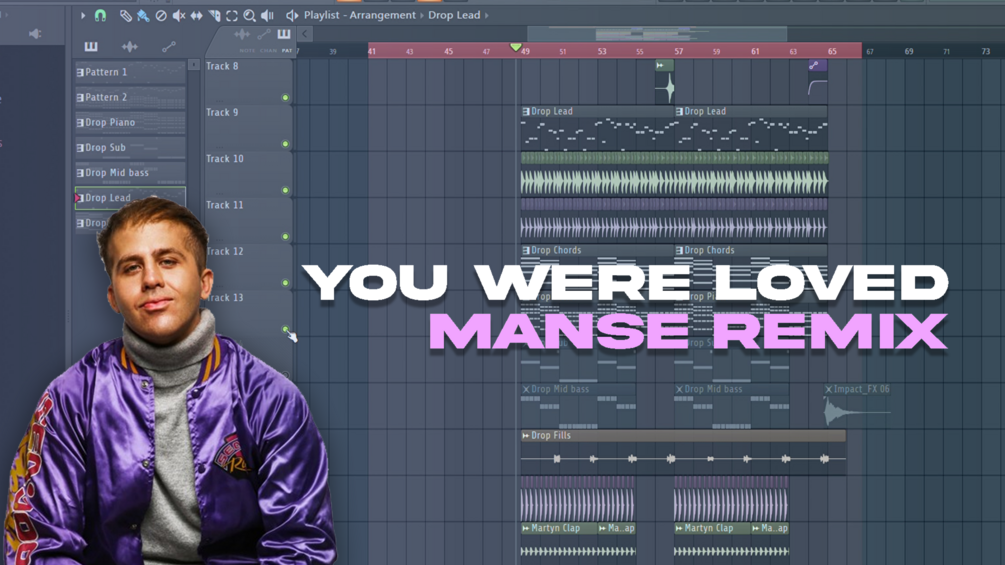1005x565 pixels.
Task: Mute Track 13 via its green LED
Action: [285, 329]
